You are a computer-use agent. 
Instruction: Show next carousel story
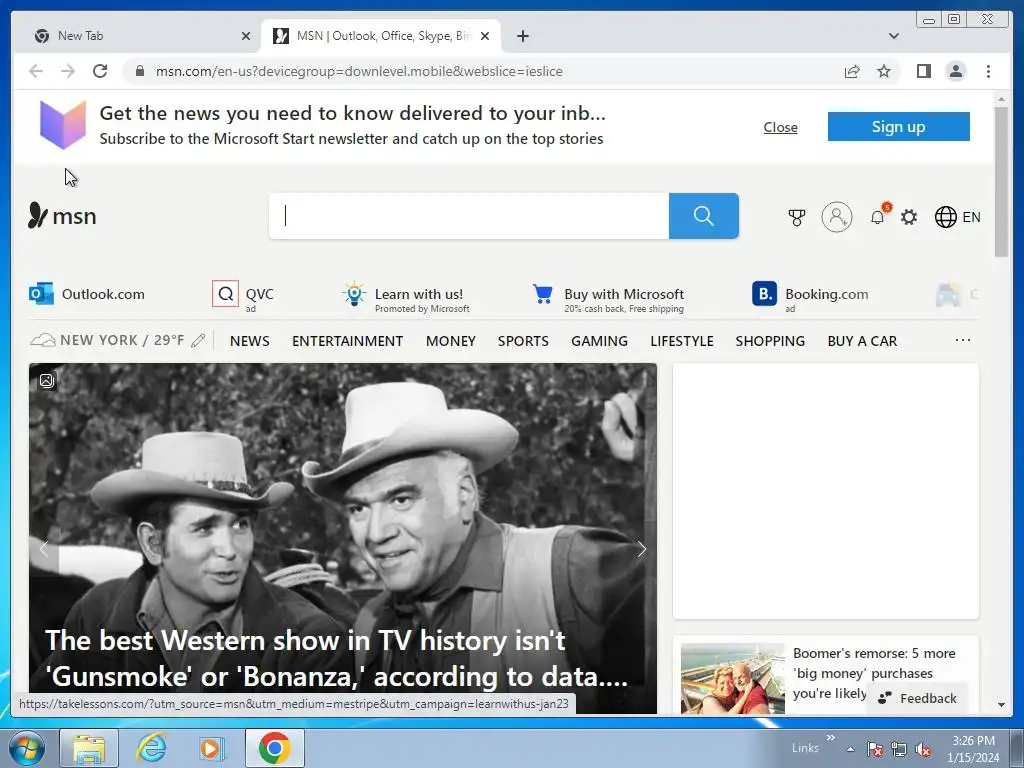click(x=641, y=549)
